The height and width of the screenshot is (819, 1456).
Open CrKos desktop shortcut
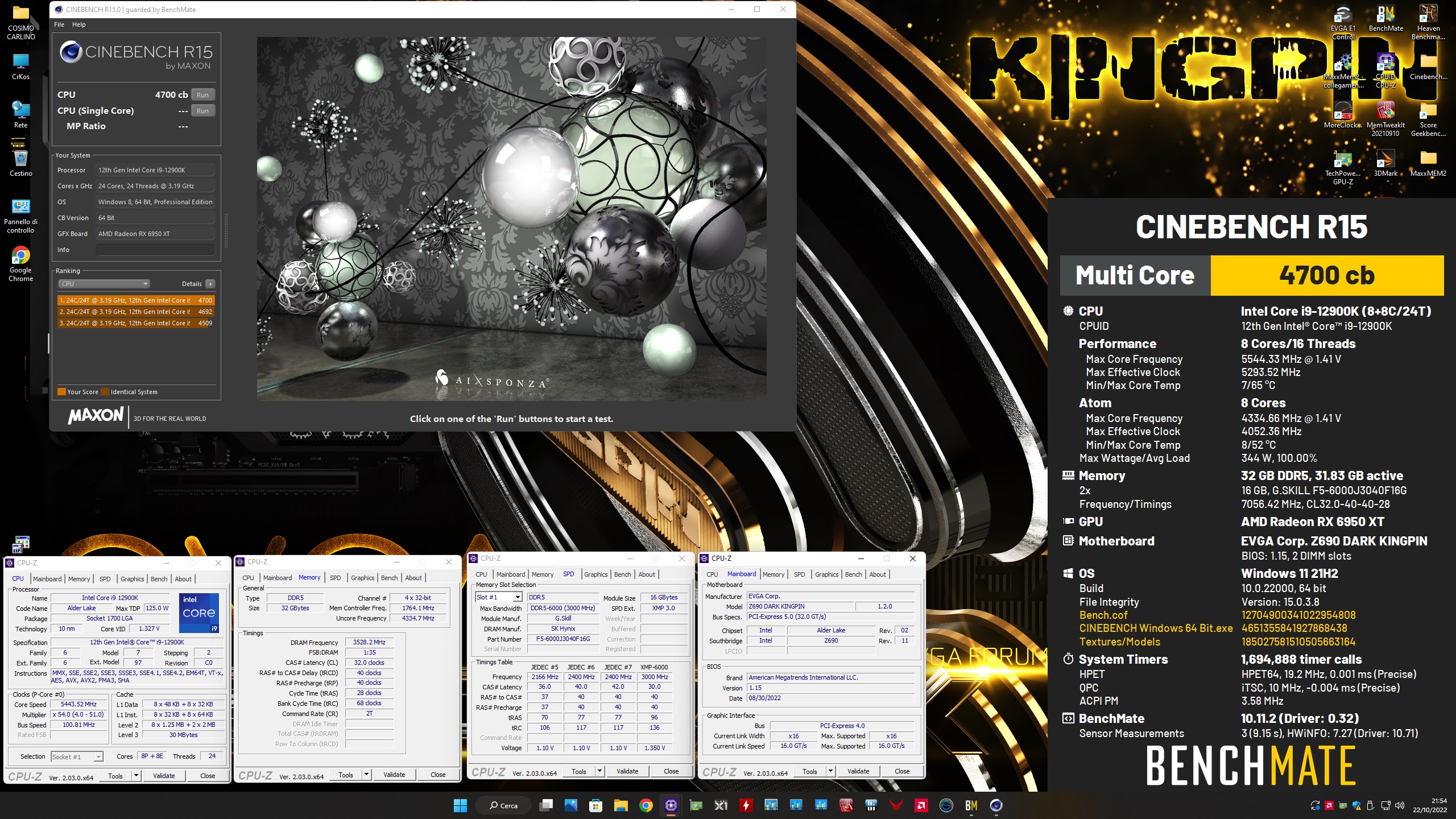click(21, 67)
